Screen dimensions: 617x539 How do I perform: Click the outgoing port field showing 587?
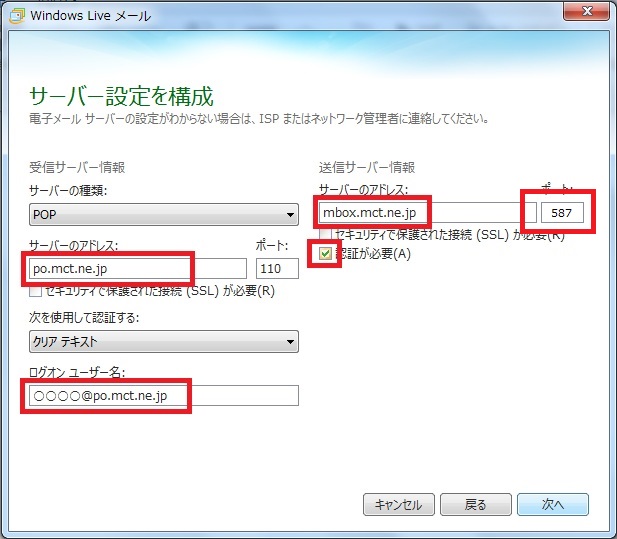point(562,213)
